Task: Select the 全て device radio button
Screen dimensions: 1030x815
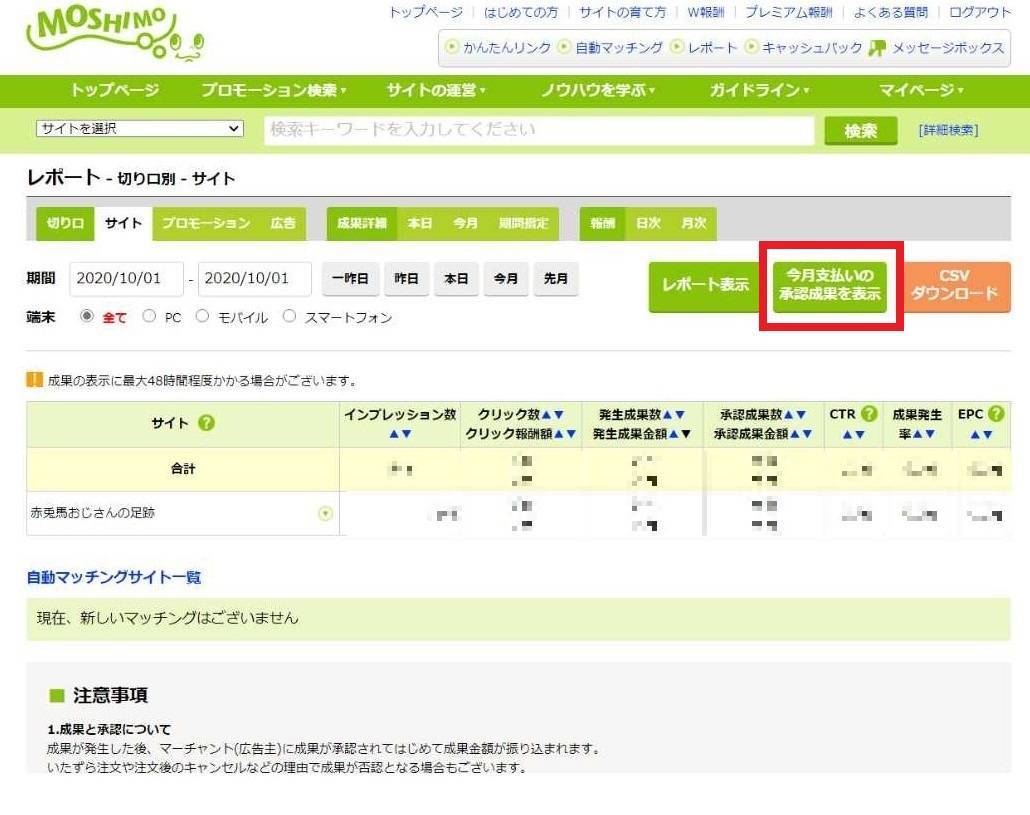Action: 87,317
